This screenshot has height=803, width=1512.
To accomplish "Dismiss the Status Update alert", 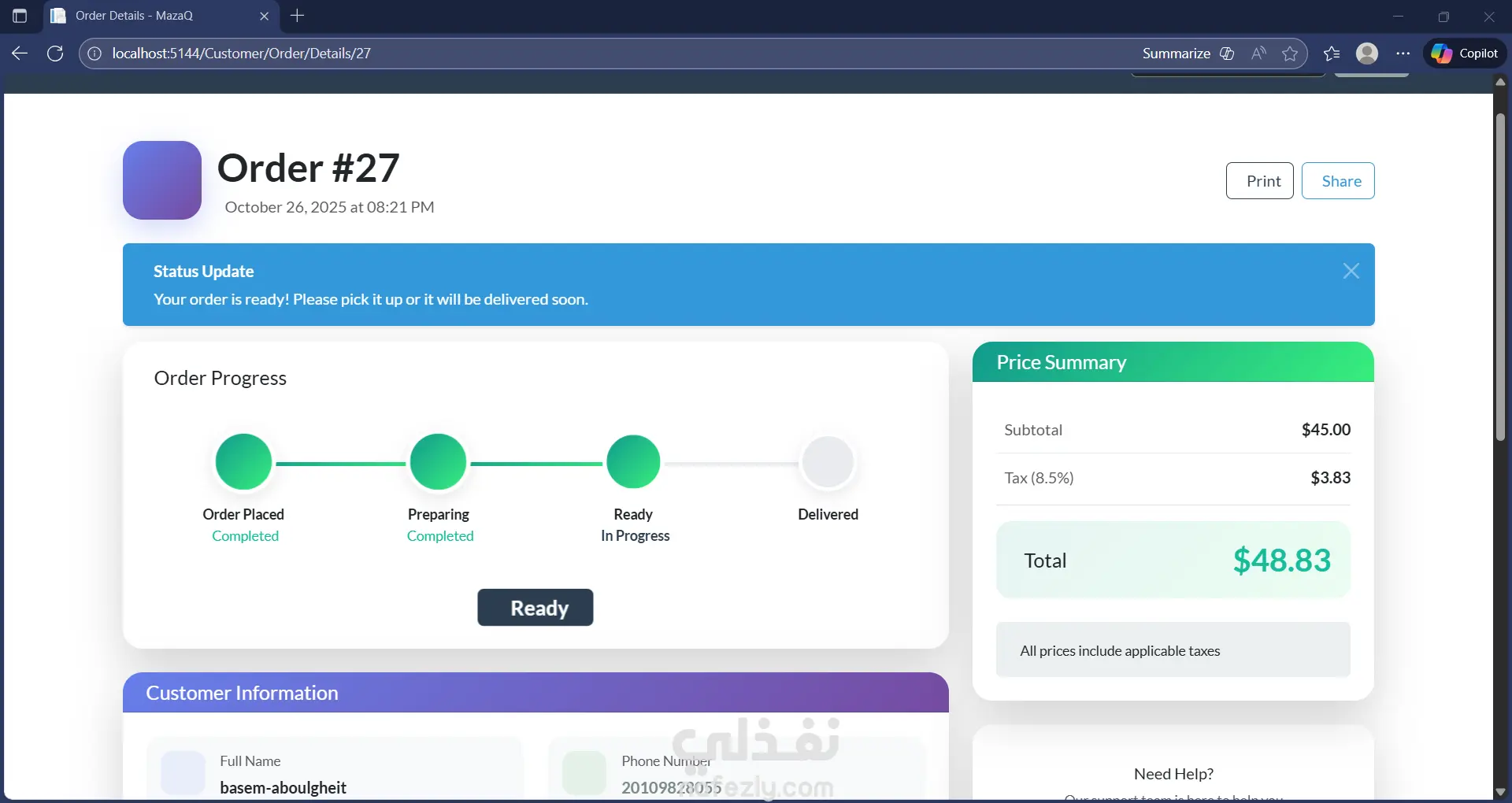I will click(x=1351, y=271).
